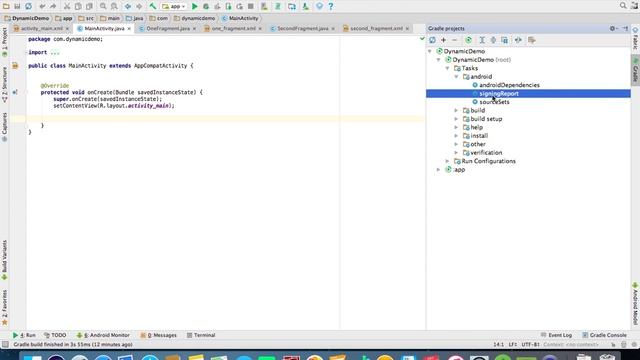The height and width of the screenshot is (360, 640).
Task: Click the Execute Gradle Task green icon
Action: 468,40
